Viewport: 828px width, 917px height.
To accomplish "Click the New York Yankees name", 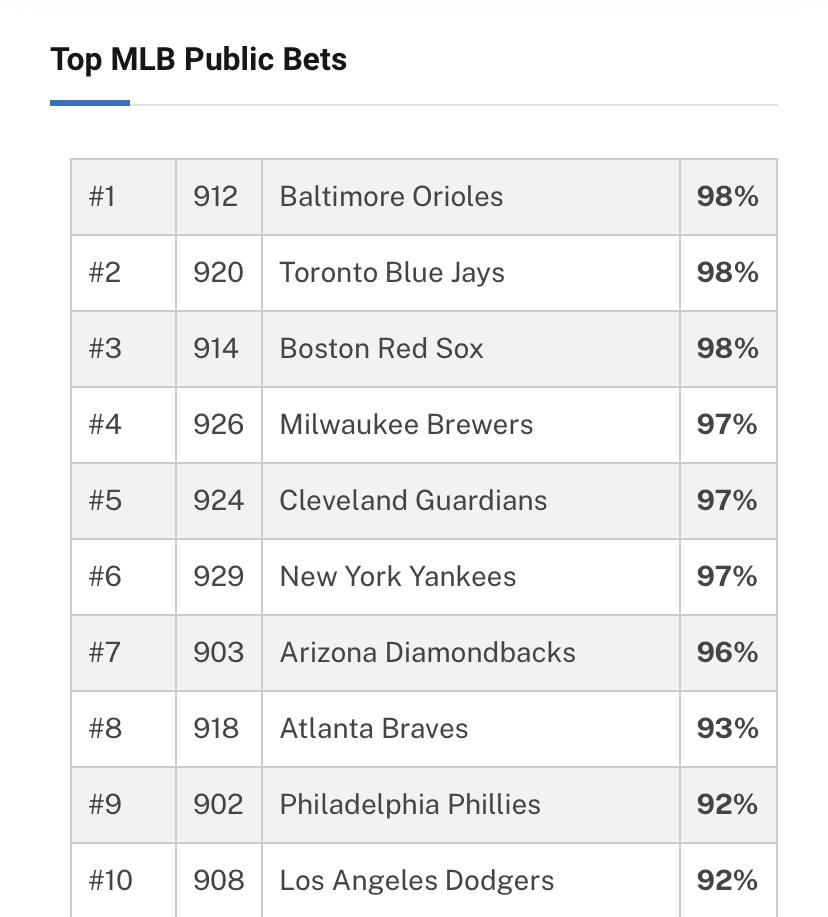I will [x=398, y=577].
